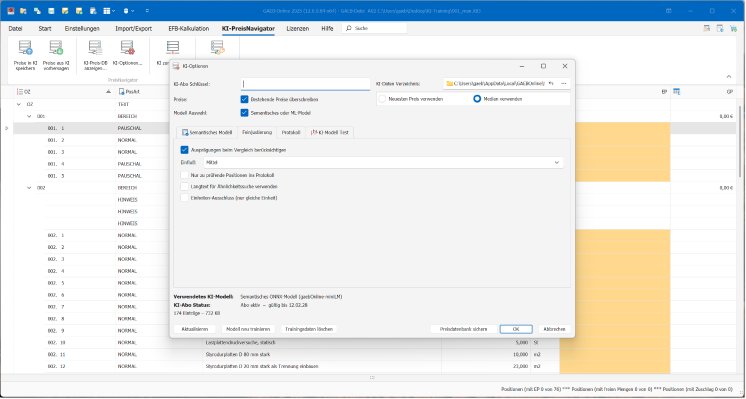Toggle 'Bestehende Preise überschreiben' checkbox
The width and height of the screenshot is (746, 399).
coord(244,99)
